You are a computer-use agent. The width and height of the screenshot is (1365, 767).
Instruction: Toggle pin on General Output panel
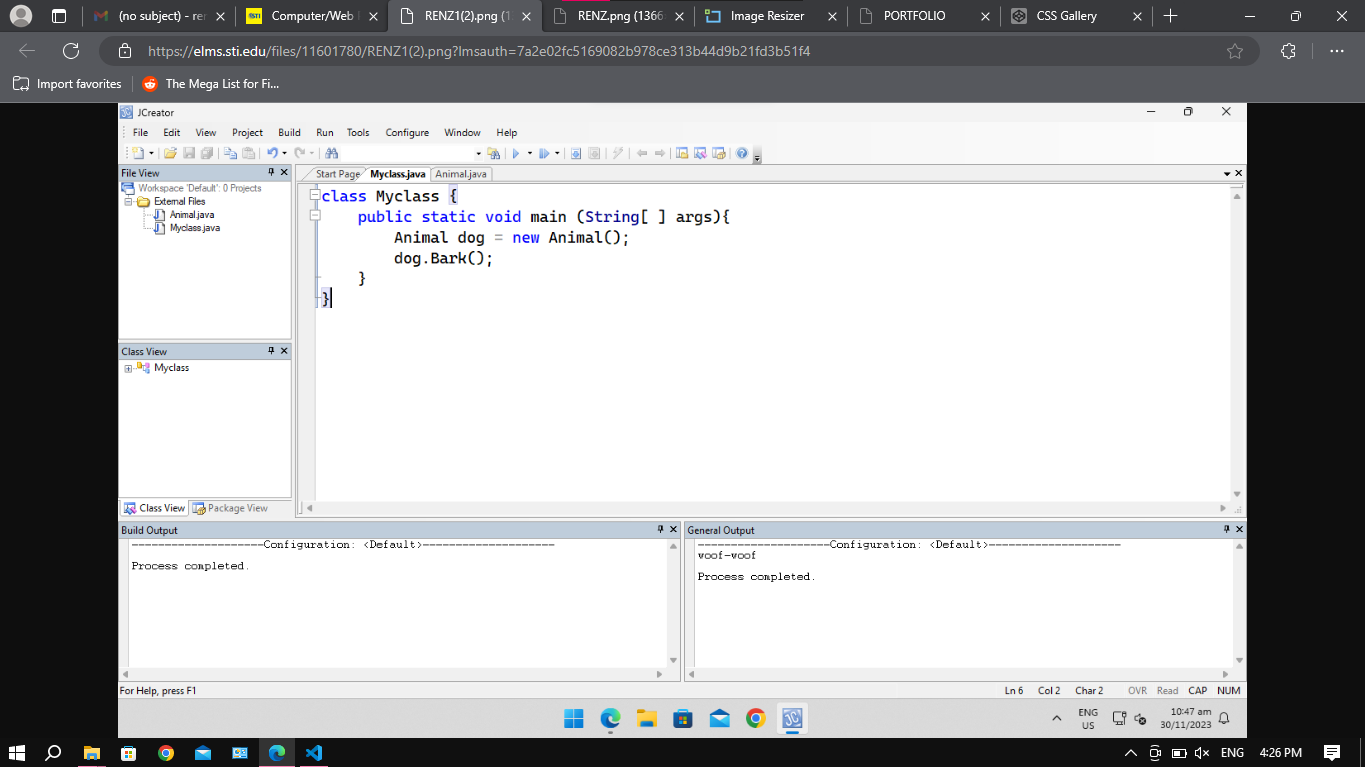click(x=1227, y=529)
